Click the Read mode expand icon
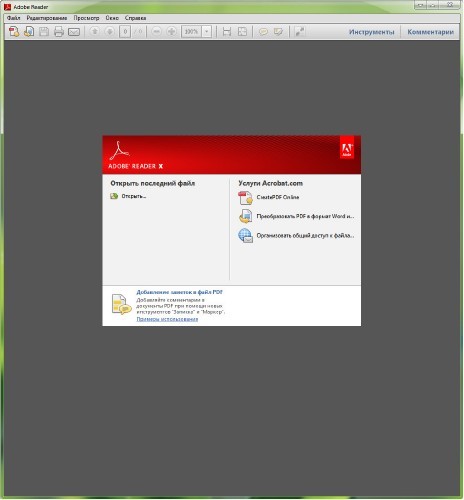464x500 pixels. pos(300,32)
